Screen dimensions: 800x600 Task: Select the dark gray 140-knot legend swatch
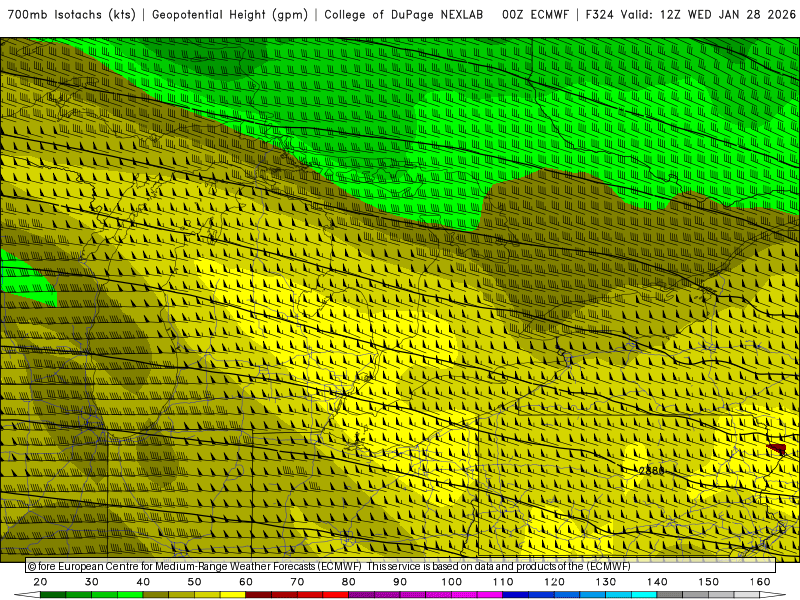[x=669, y=595]
